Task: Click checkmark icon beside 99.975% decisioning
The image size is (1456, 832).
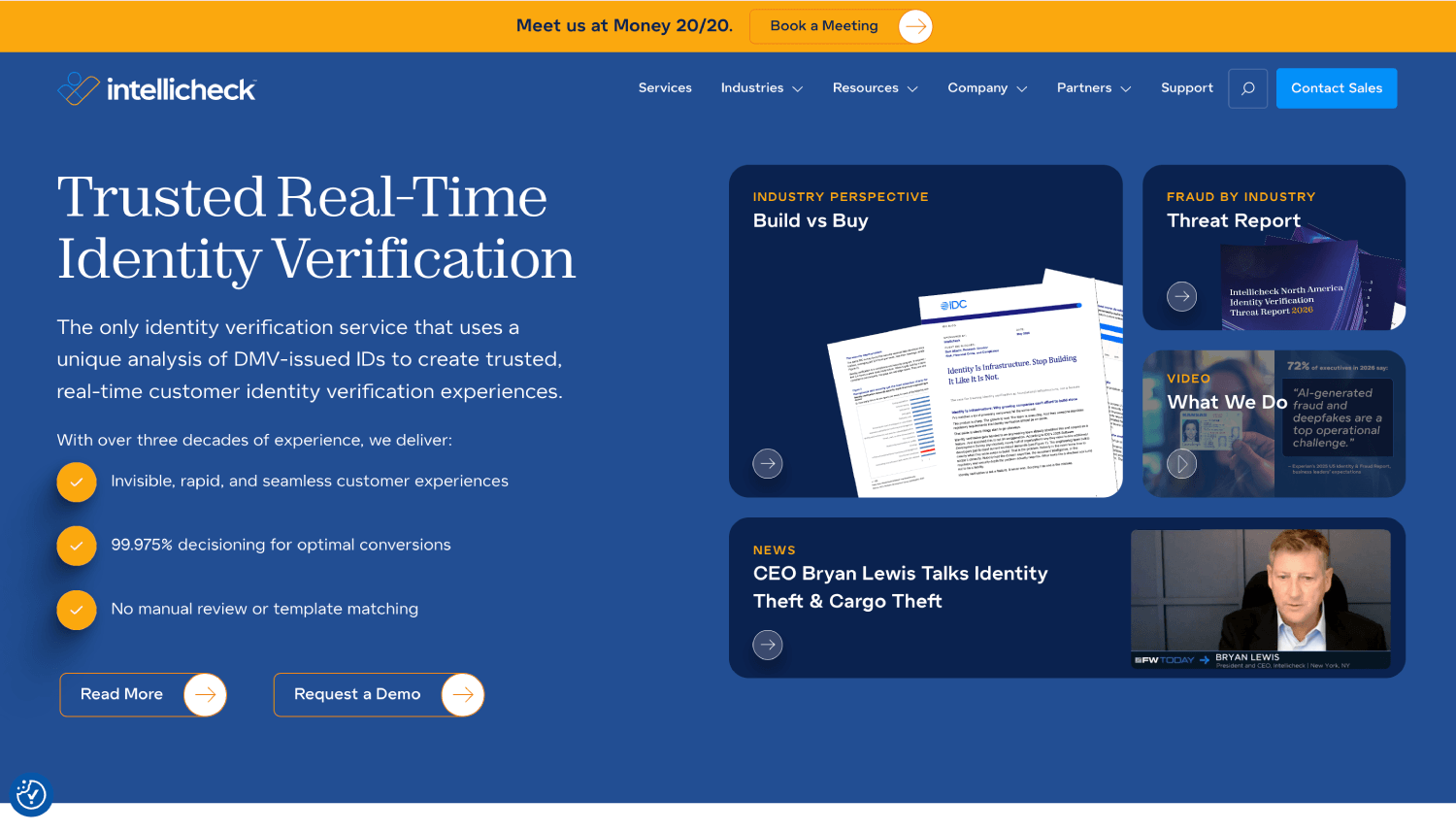Action: pos(77,546)
